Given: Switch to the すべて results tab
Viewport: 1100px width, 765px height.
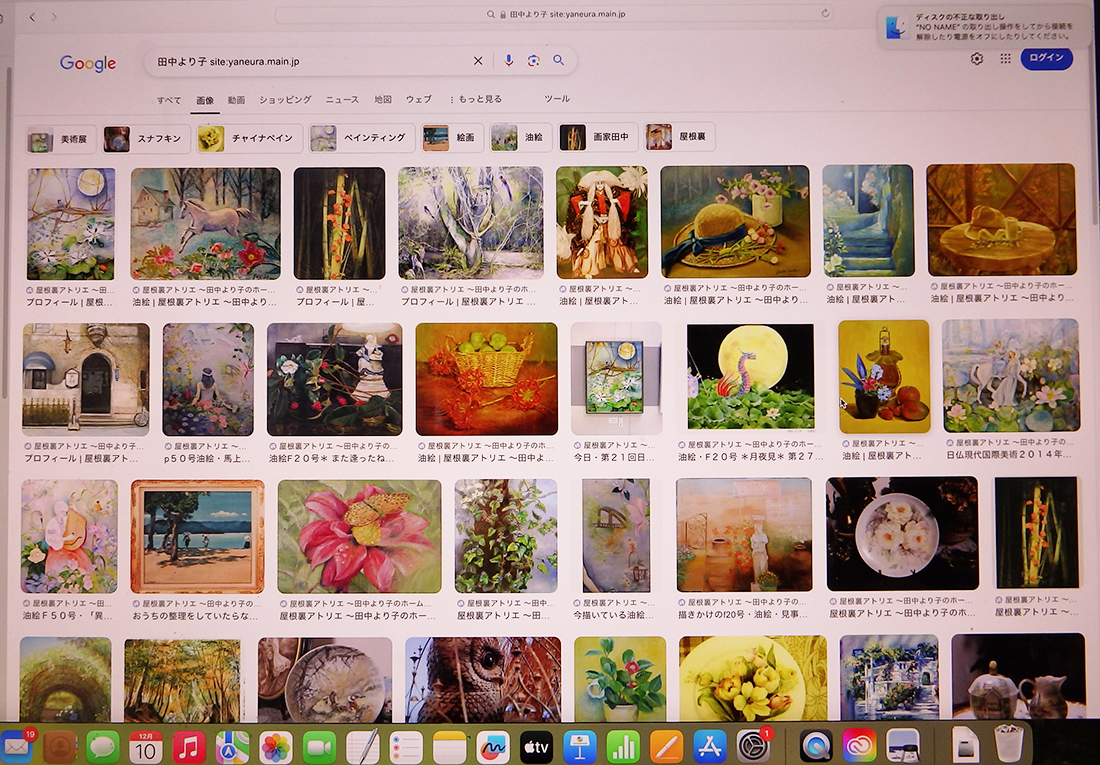Looking at the screenshot, I should pyautogui.click(x=169, y=100).
